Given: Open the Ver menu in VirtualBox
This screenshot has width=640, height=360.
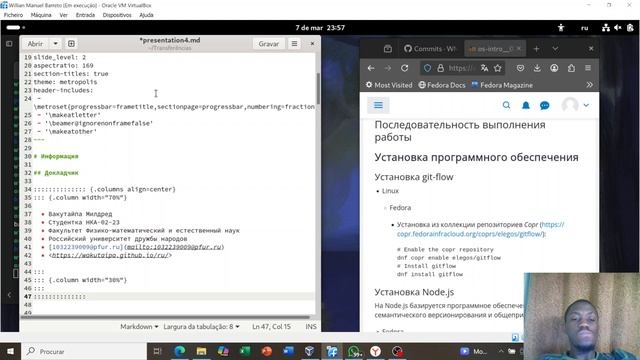Looking at the screenshot, I should click(63, 15).
